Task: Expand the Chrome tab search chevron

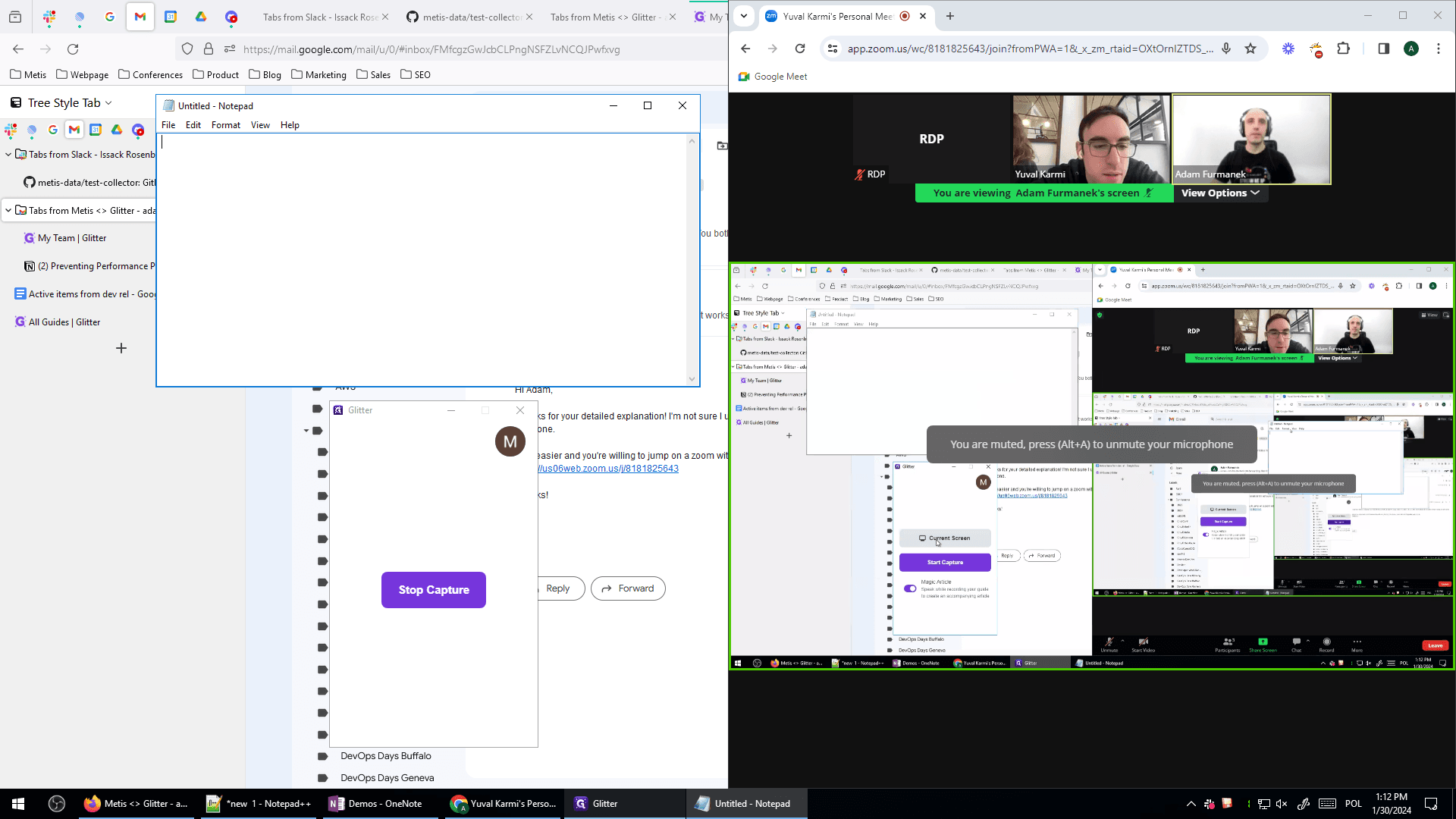Action: 744,16
